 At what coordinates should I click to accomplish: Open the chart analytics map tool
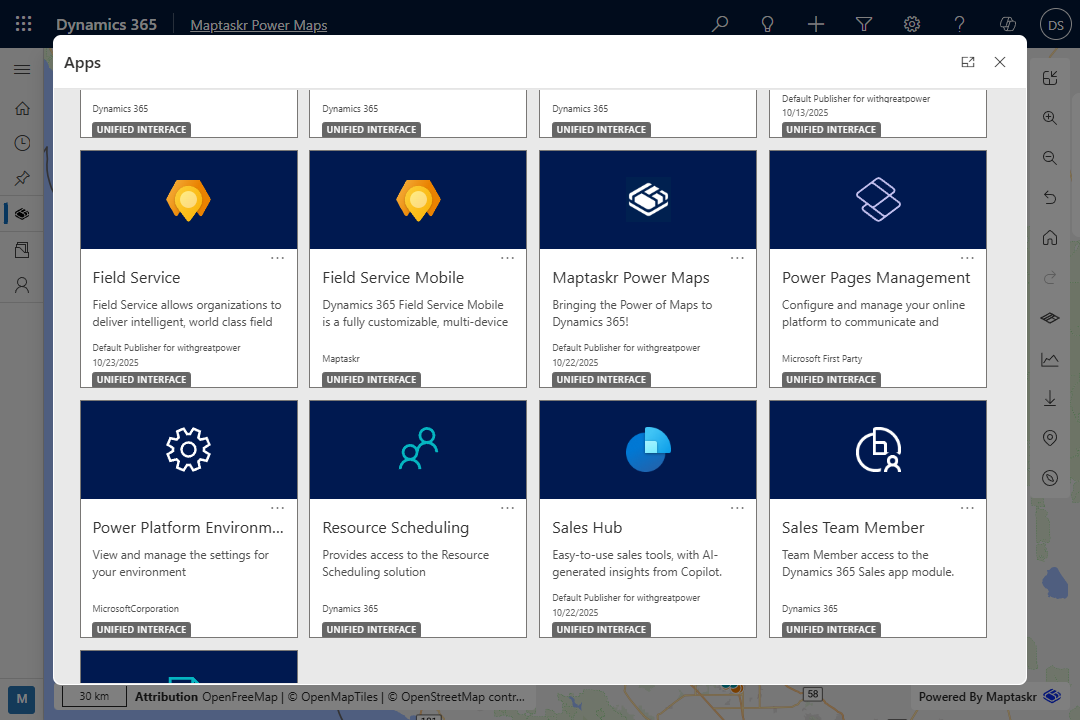click(1050, 359)
